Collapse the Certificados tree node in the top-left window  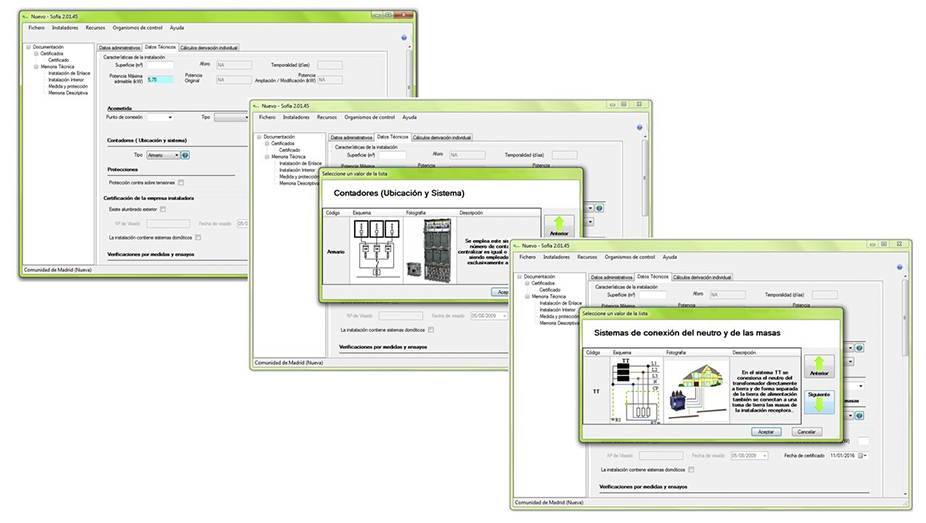pos(36,54)
